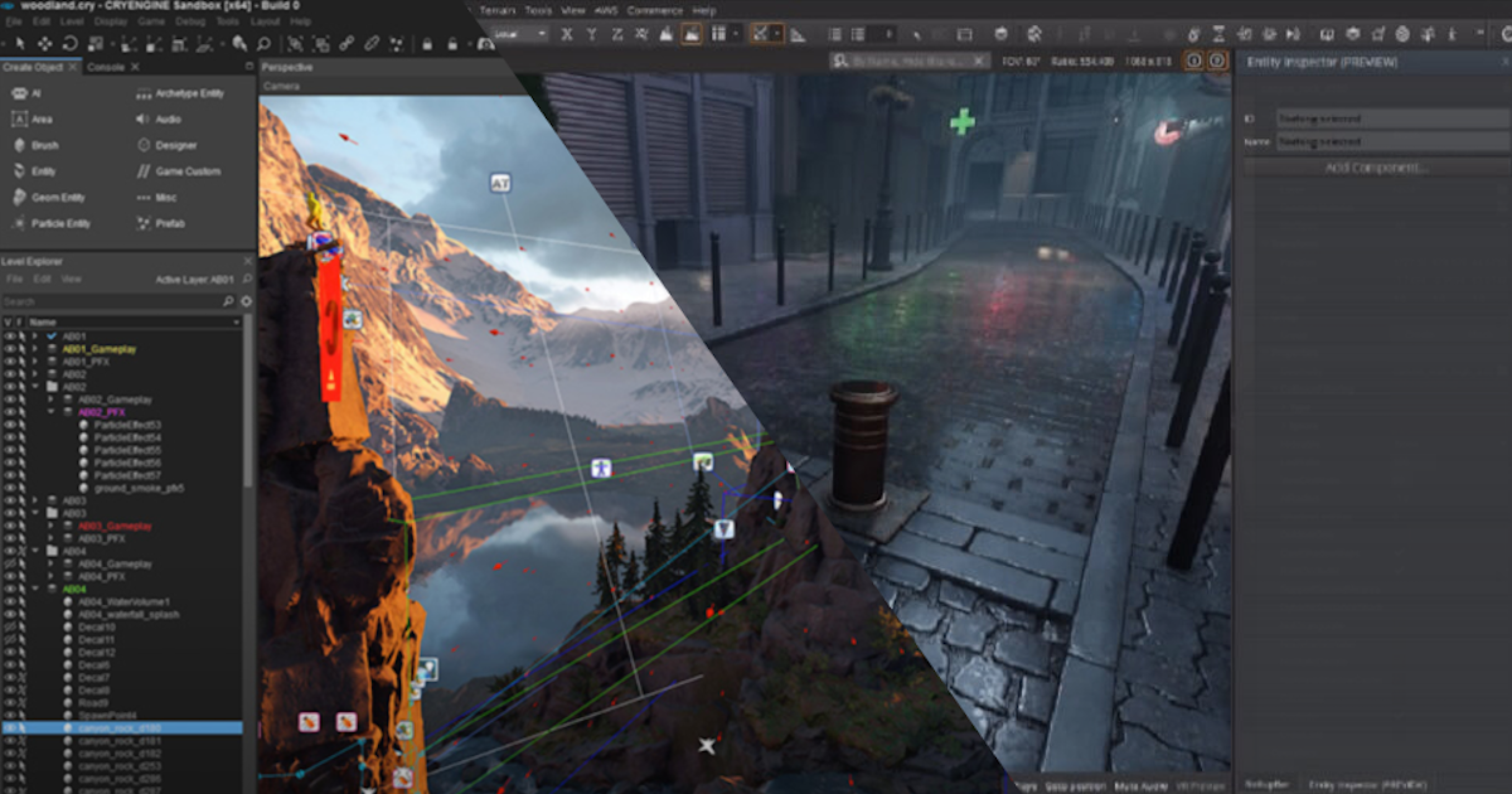Constrain to Y axis button
1512x794 pixels.
point(592,35)
